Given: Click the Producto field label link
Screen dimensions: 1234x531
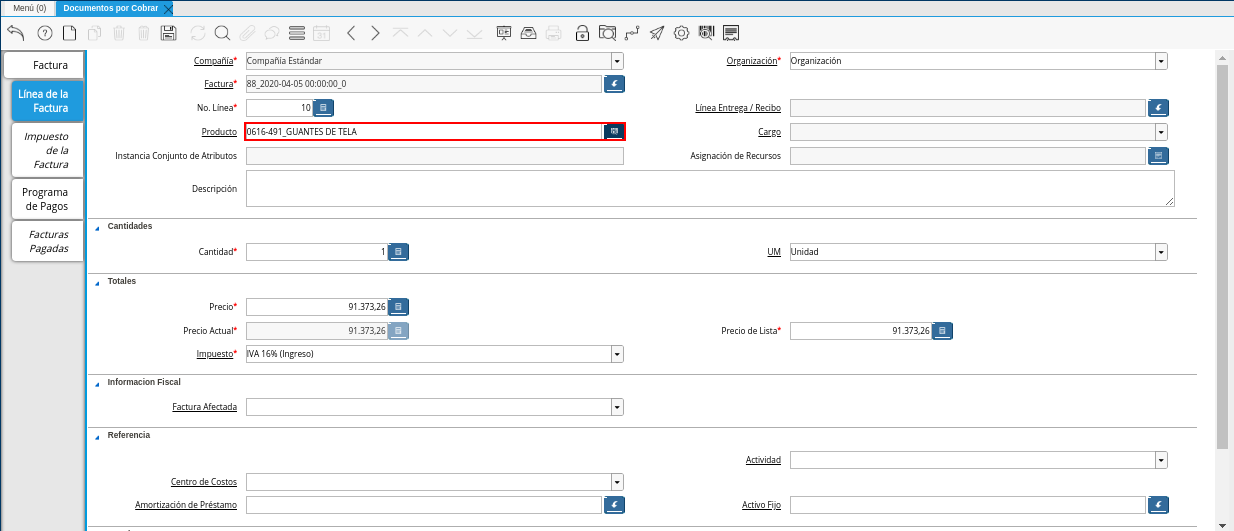Looking at the screenshot, I should coord(219,132).
